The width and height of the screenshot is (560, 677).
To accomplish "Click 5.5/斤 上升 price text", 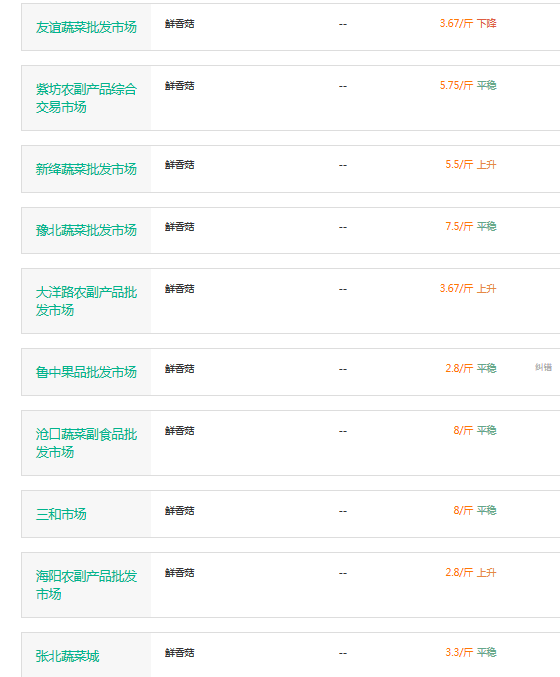I will coord(471,165).
